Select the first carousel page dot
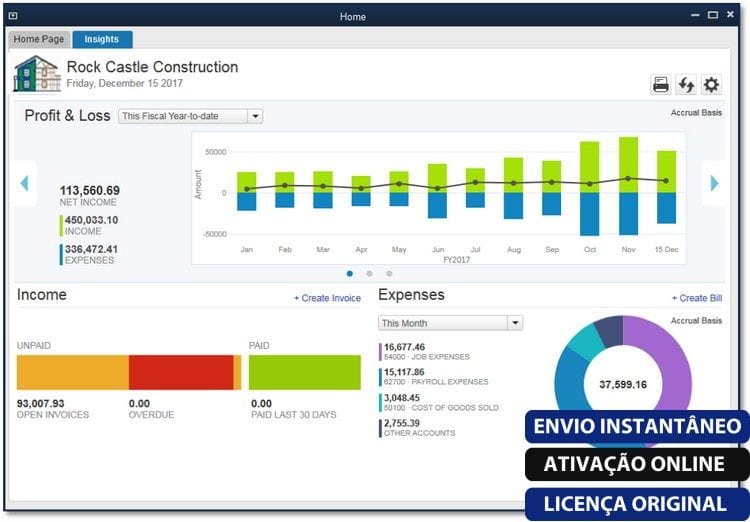750x522 pixels. point(350,274)
